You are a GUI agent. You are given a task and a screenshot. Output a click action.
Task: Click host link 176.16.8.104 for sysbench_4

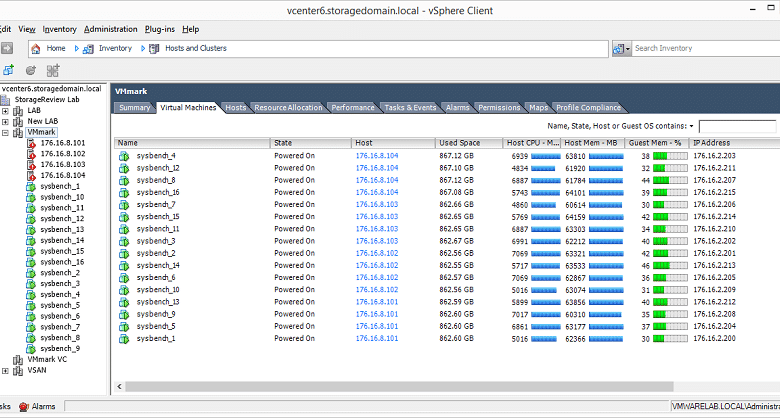pos(377,156)
